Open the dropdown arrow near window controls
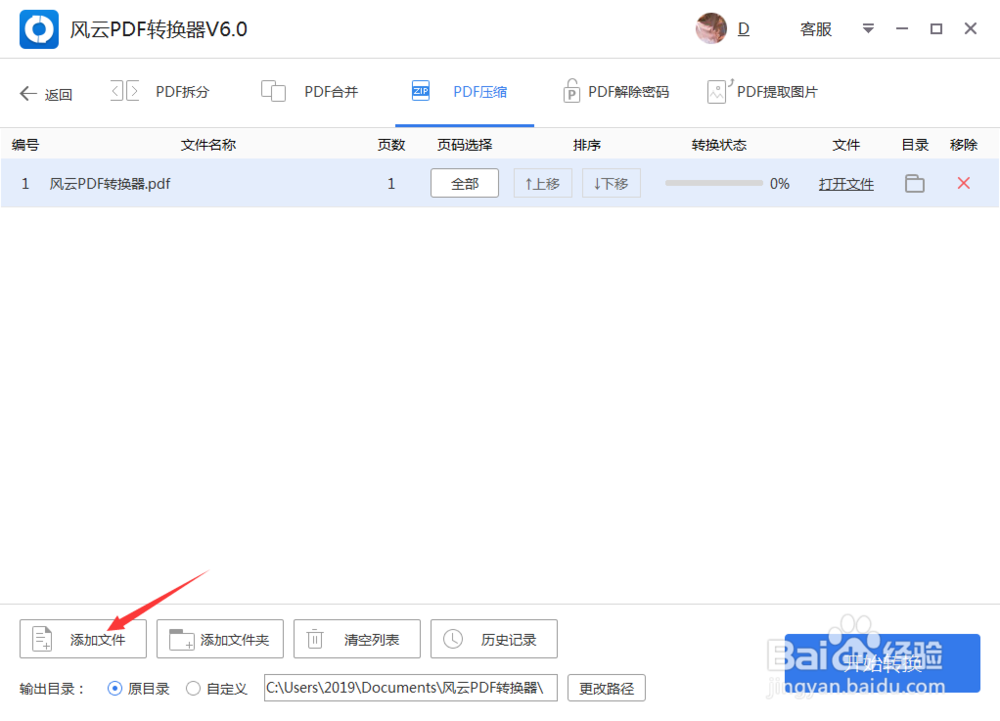The width and height of the screenshot is (1000, 721). pos(867,29)
